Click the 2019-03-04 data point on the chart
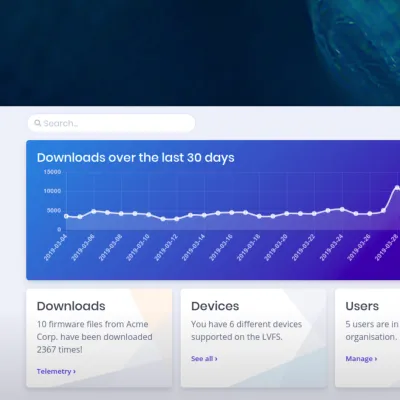The image size is (400, 400). point(66,216)
